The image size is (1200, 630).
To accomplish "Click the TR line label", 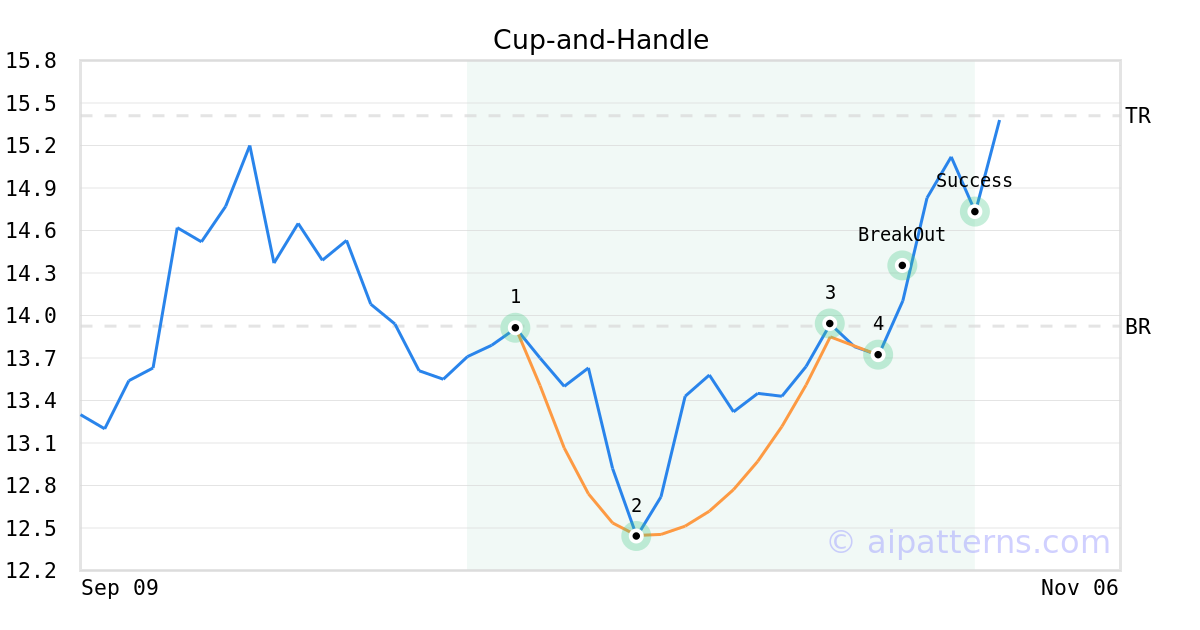I will point(1138,116).
